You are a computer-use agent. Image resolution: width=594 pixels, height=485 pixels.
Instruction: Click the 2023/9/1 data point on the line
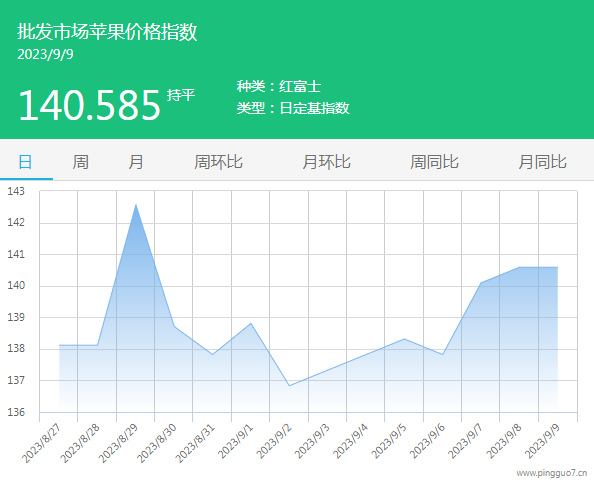(x=251, y=323)
